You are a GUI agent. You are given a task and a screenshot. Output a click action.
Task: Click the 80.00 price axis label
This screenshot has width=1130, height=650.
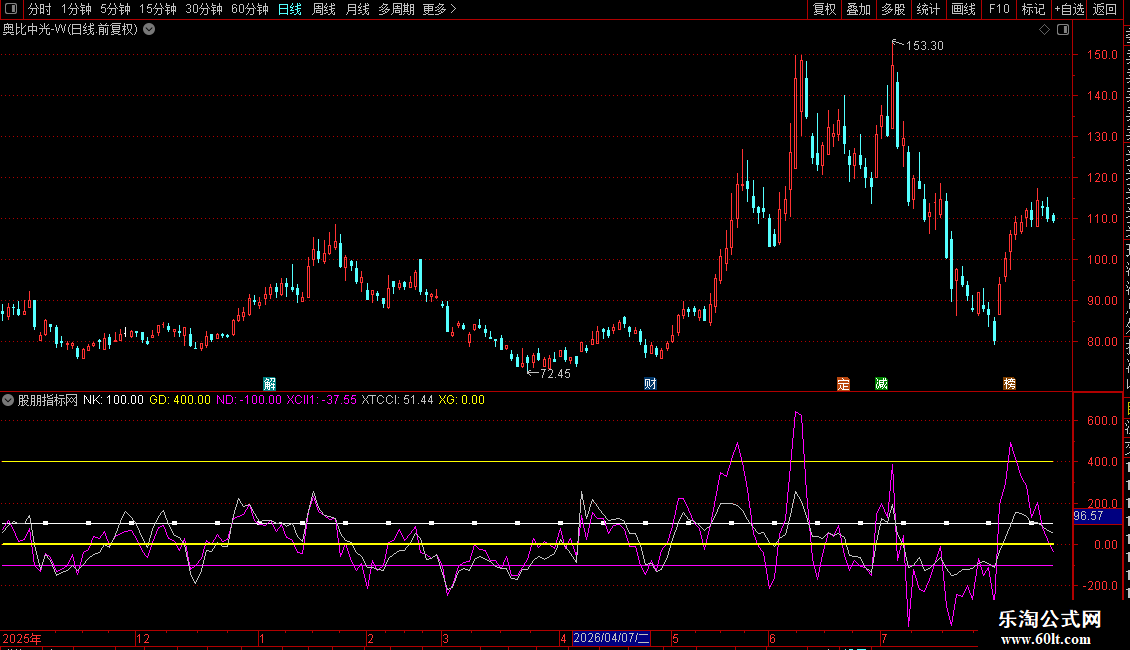coord(1102,342)
